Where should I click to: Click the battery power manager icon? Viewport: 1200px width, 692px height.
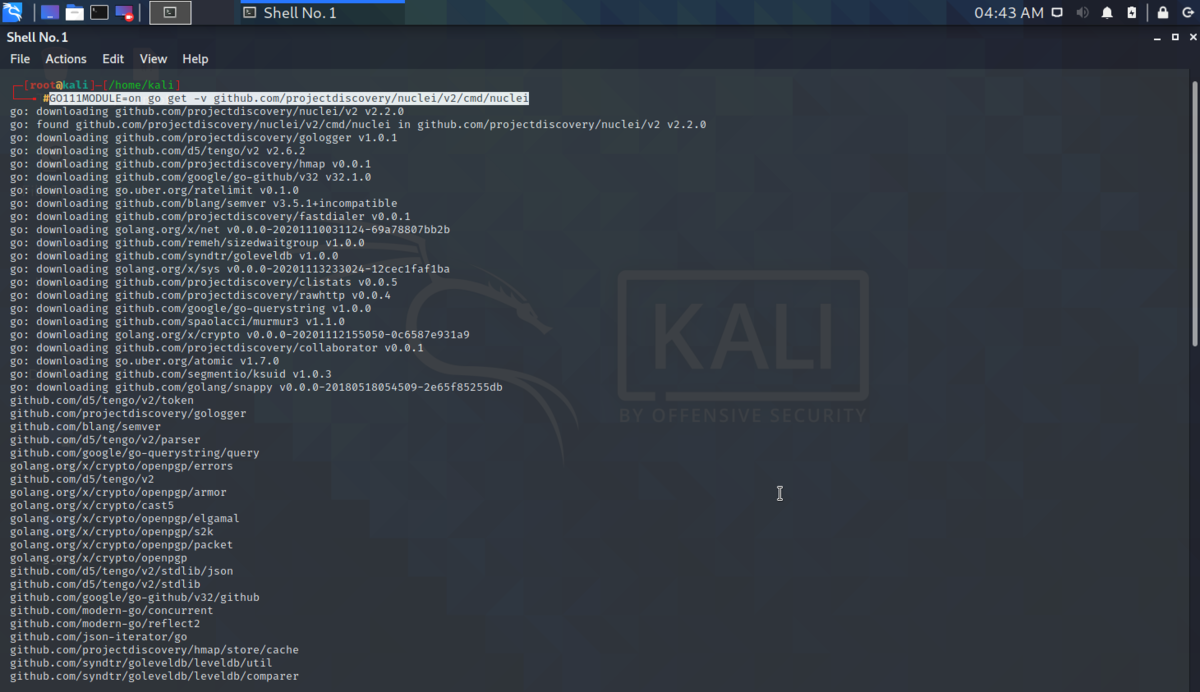coord(1131,13)
